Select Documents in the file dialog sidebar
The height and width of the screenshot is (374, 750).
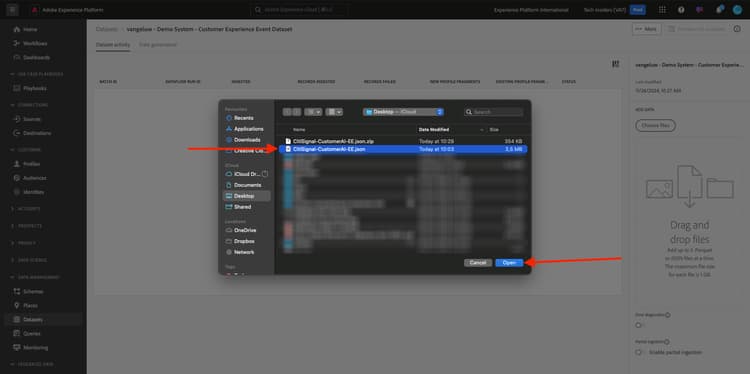coord(248,185)
